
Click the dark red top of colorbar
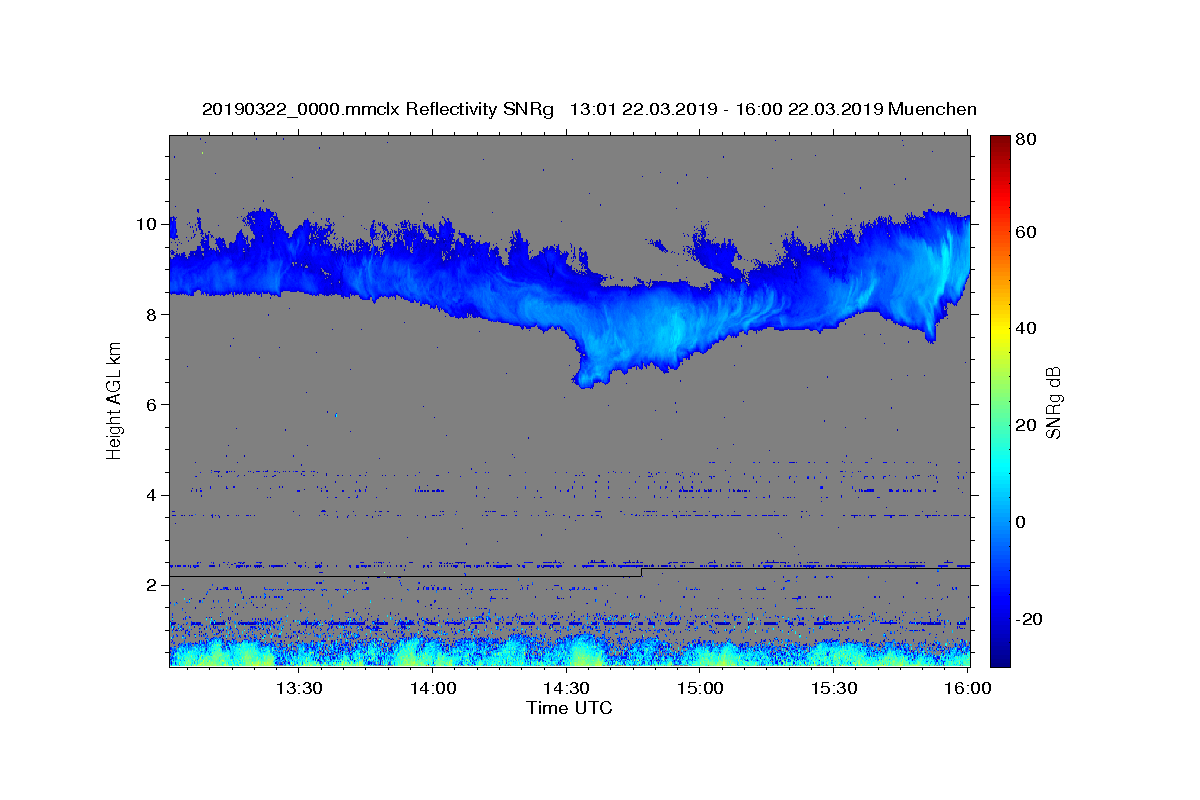point(1000,143)
